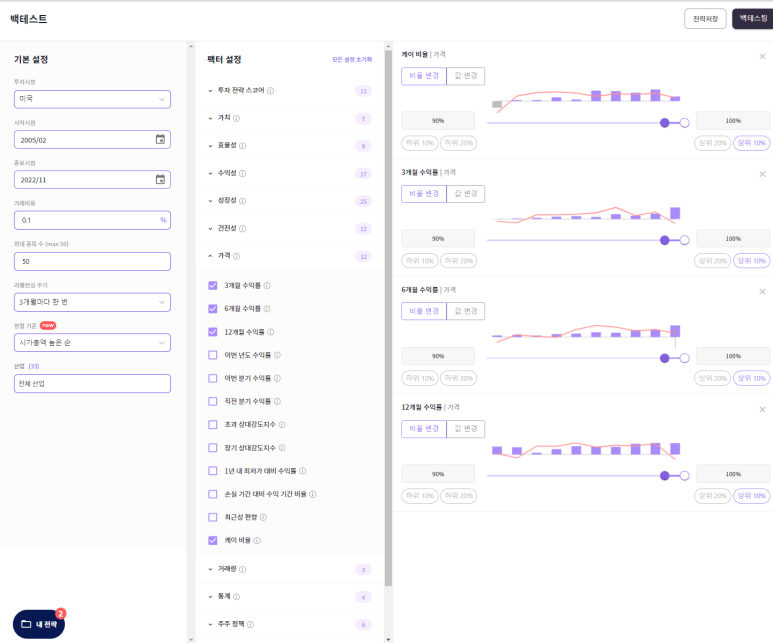Viewport: 773px width, 643px height.
Task: Enable the 이번 년도 수익률 checkbox
Action: pos(212,355)
